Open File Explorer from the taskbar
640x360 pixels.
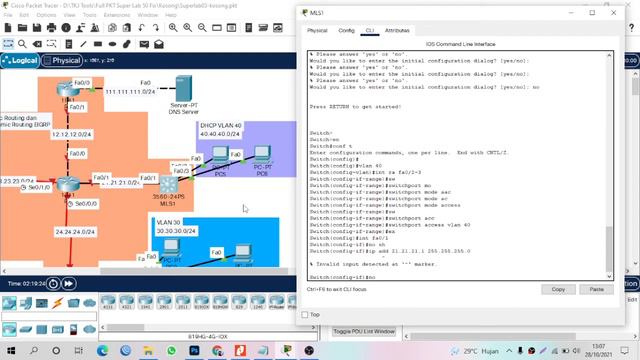(148, 351)
